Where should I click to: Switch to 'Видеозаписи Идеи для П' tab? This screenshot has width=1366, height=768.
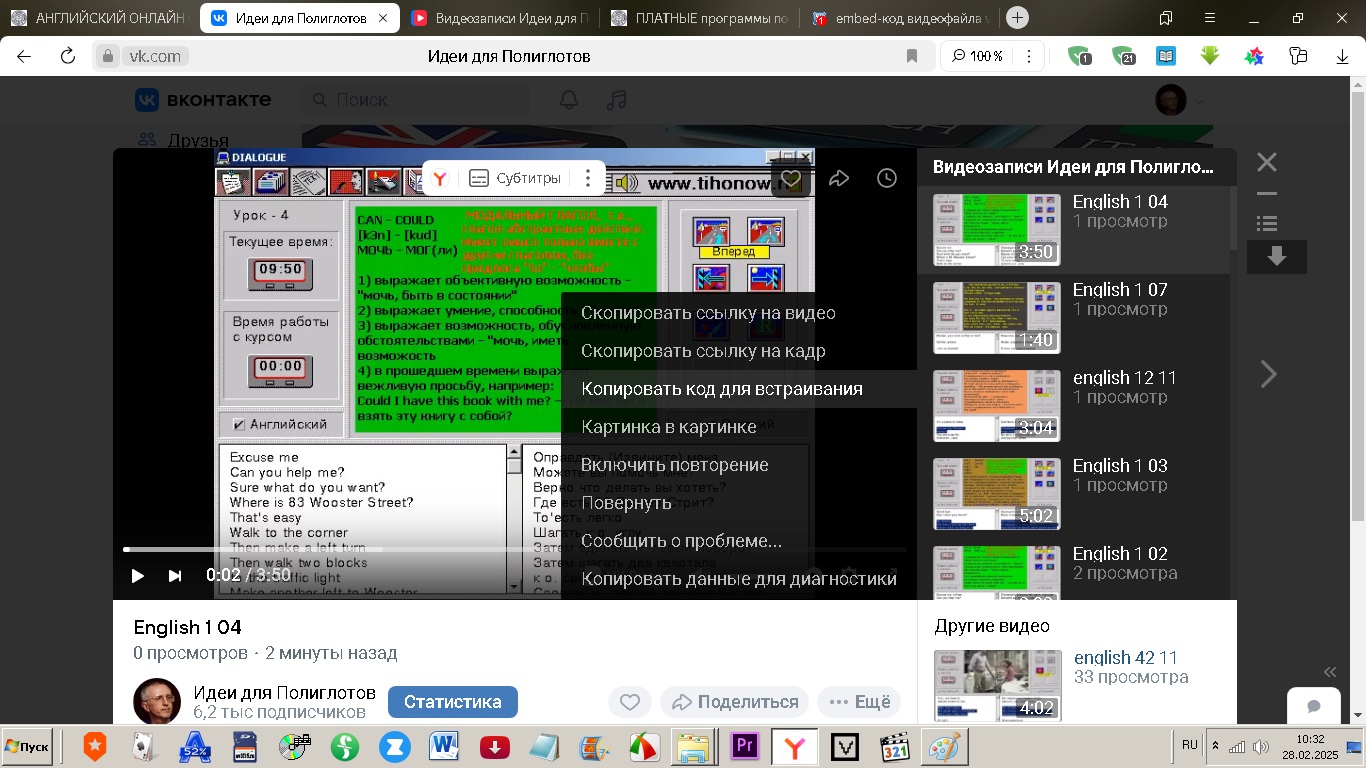(x=501, y=18)
